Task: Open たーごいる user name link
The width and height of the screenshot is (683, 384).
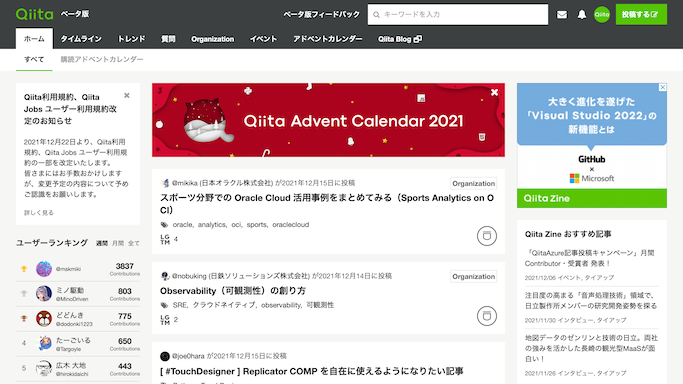Action: coord(73,340)
